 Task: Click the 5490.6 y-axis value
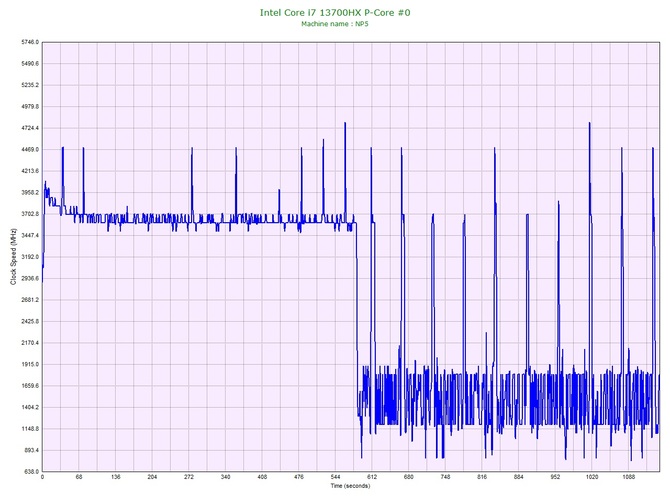[x=30, y=64]
